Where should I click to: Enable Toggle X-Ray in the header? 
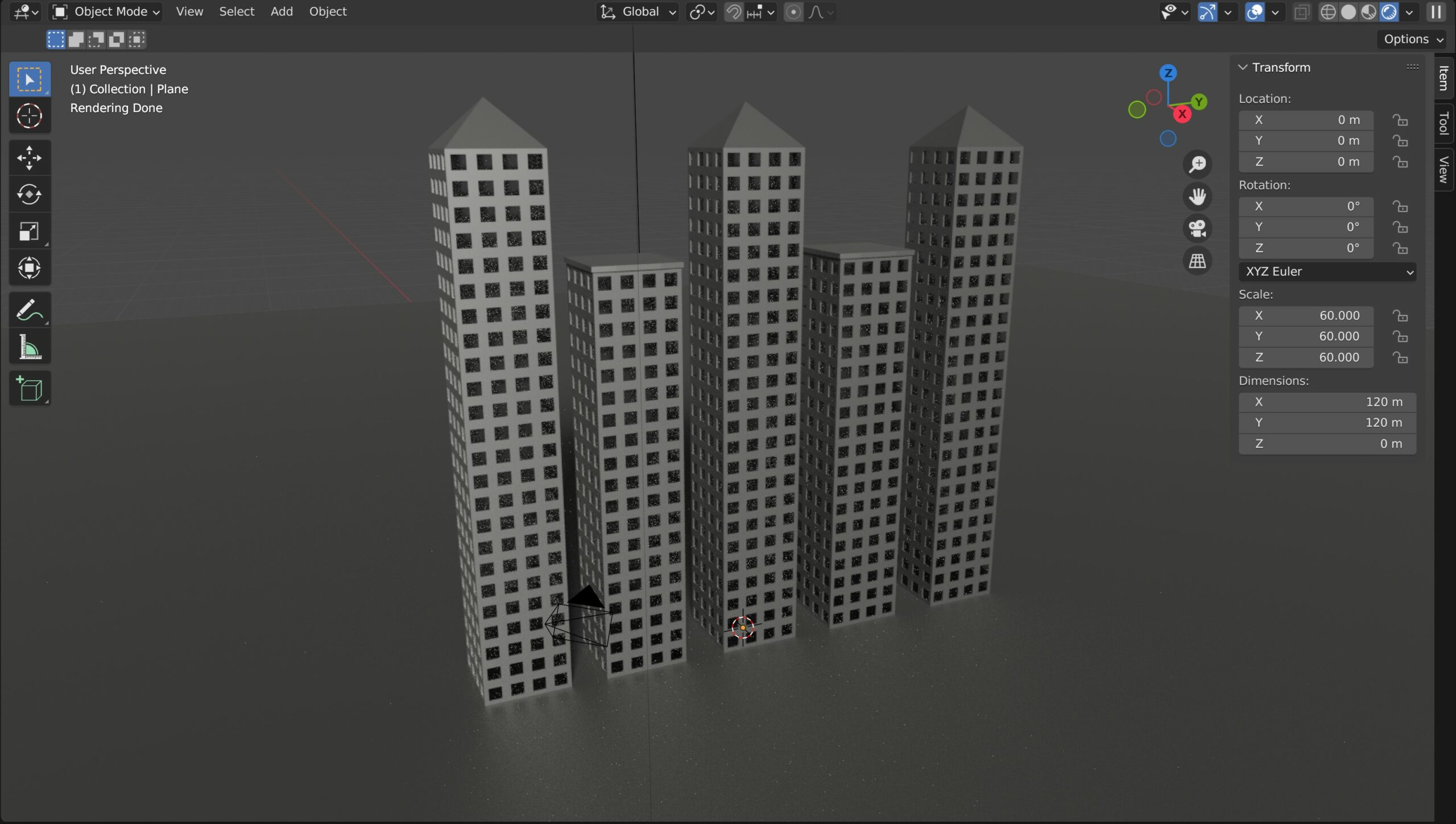point(1301,11)
